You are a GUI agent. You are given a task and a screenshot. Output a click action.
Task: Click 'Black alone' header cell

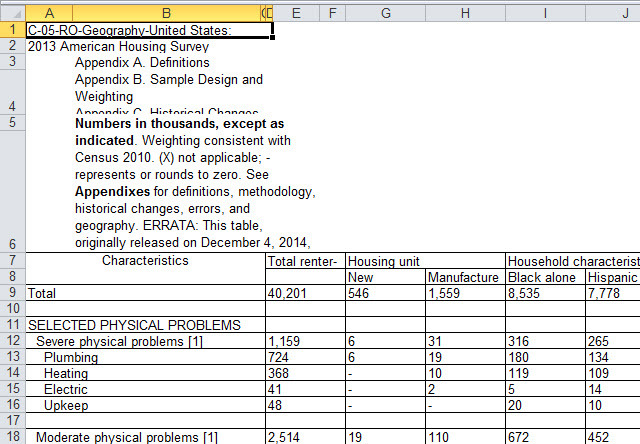[x=545, y=277]
